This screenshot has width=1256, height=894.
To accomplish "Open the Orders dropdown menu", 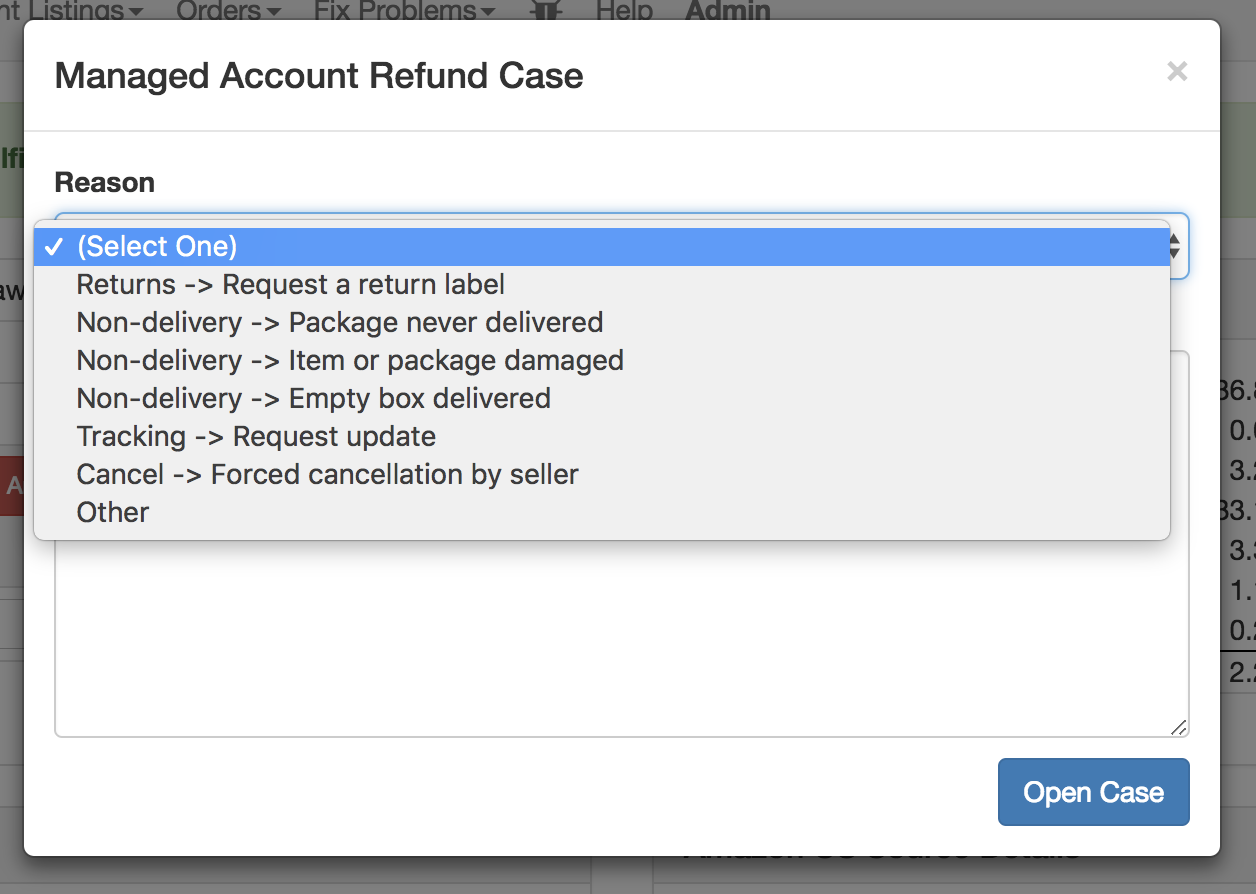I will click(228, 10).
